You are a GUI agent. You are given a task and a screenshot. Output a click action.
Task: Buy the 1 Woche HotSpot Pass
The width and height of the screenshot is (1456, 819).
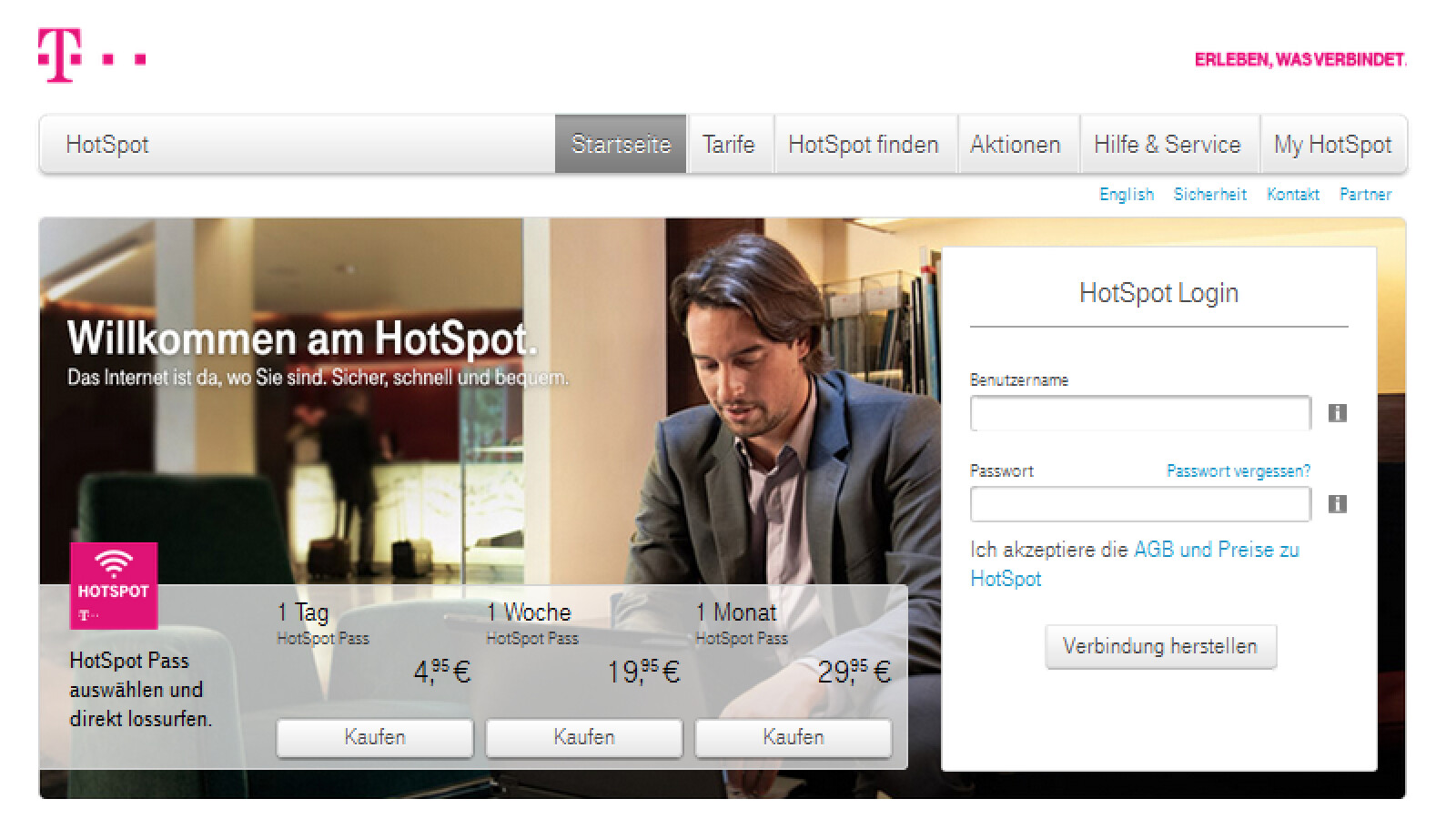[x=584, y=737]
